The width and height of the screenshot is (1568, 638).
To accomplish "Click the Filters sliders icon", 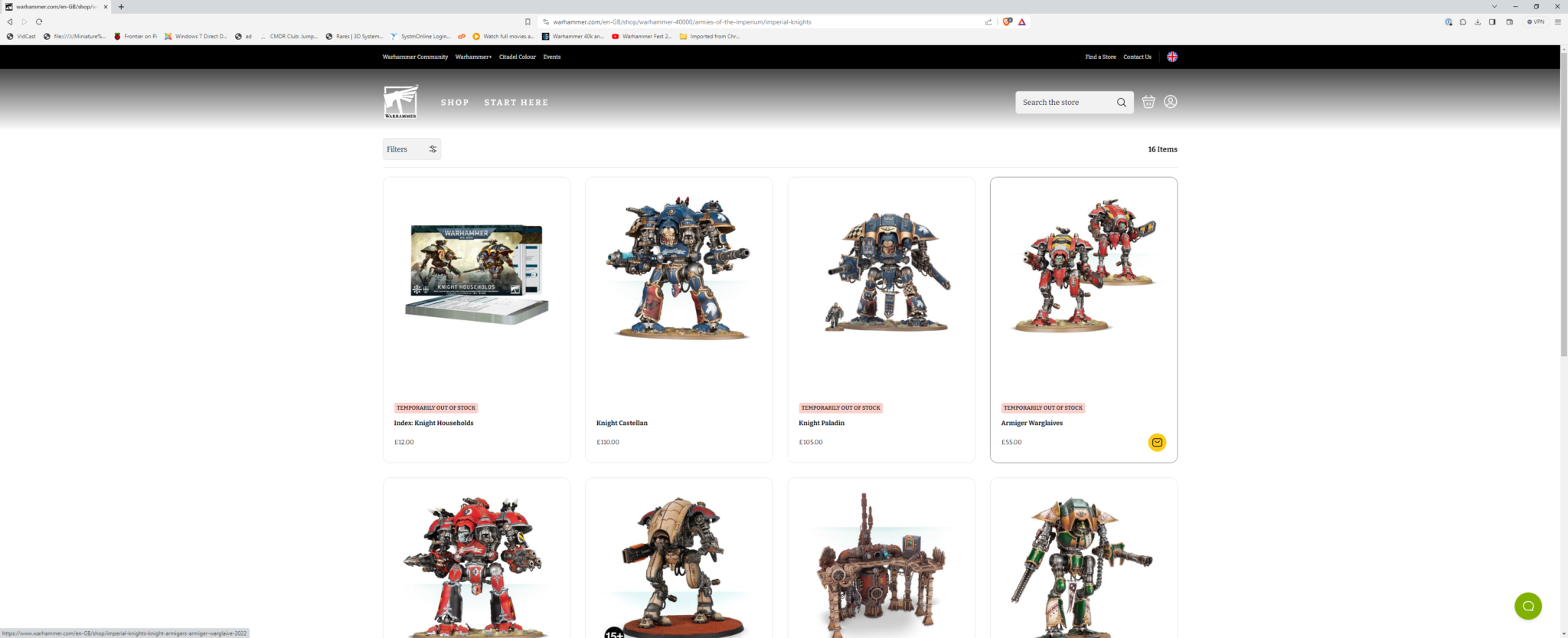I will (433, 149).
